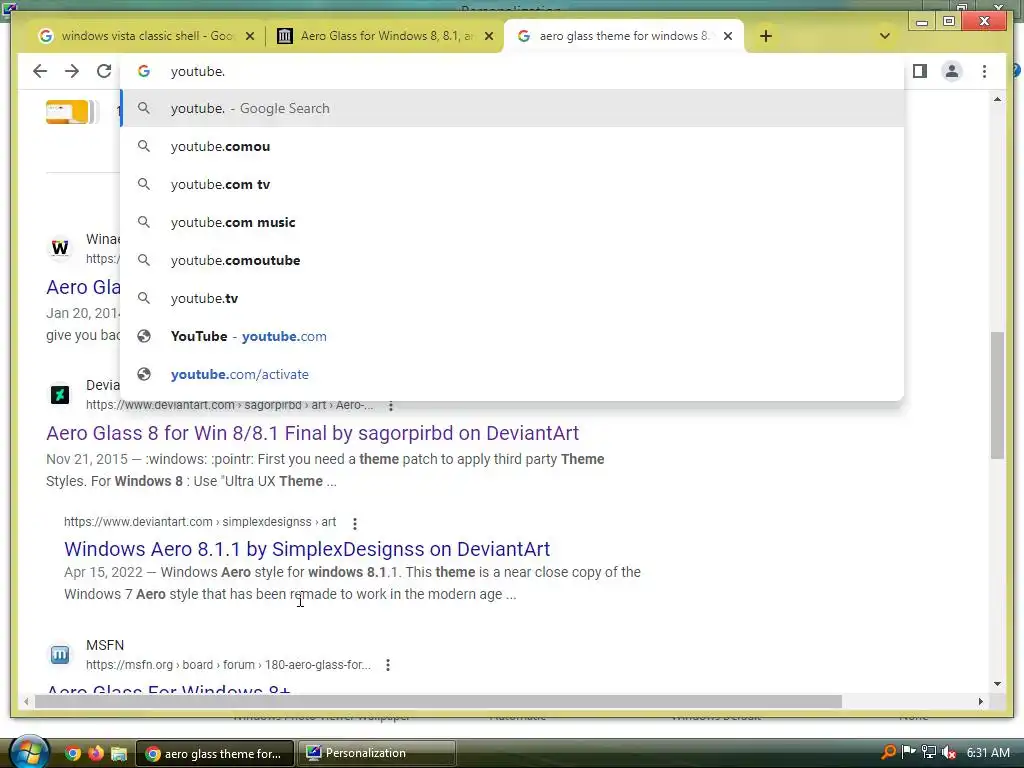Image resolution: width=1024 pixels, height=768 pixels.
Task: Choose the 'youtube.comou' suggestion
Action: coord(512,146)
